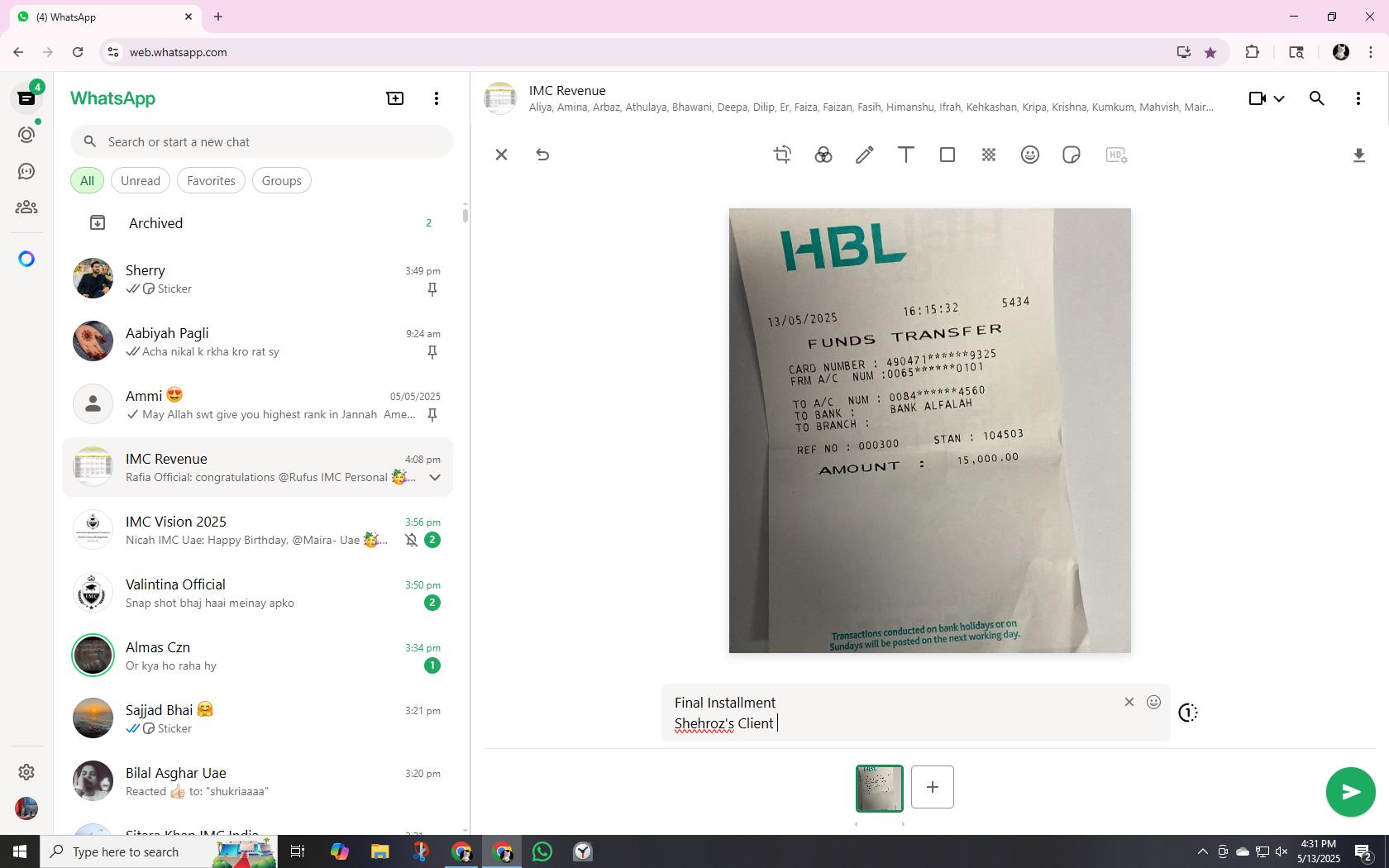Open the Windows notification center

point(1364,852)
